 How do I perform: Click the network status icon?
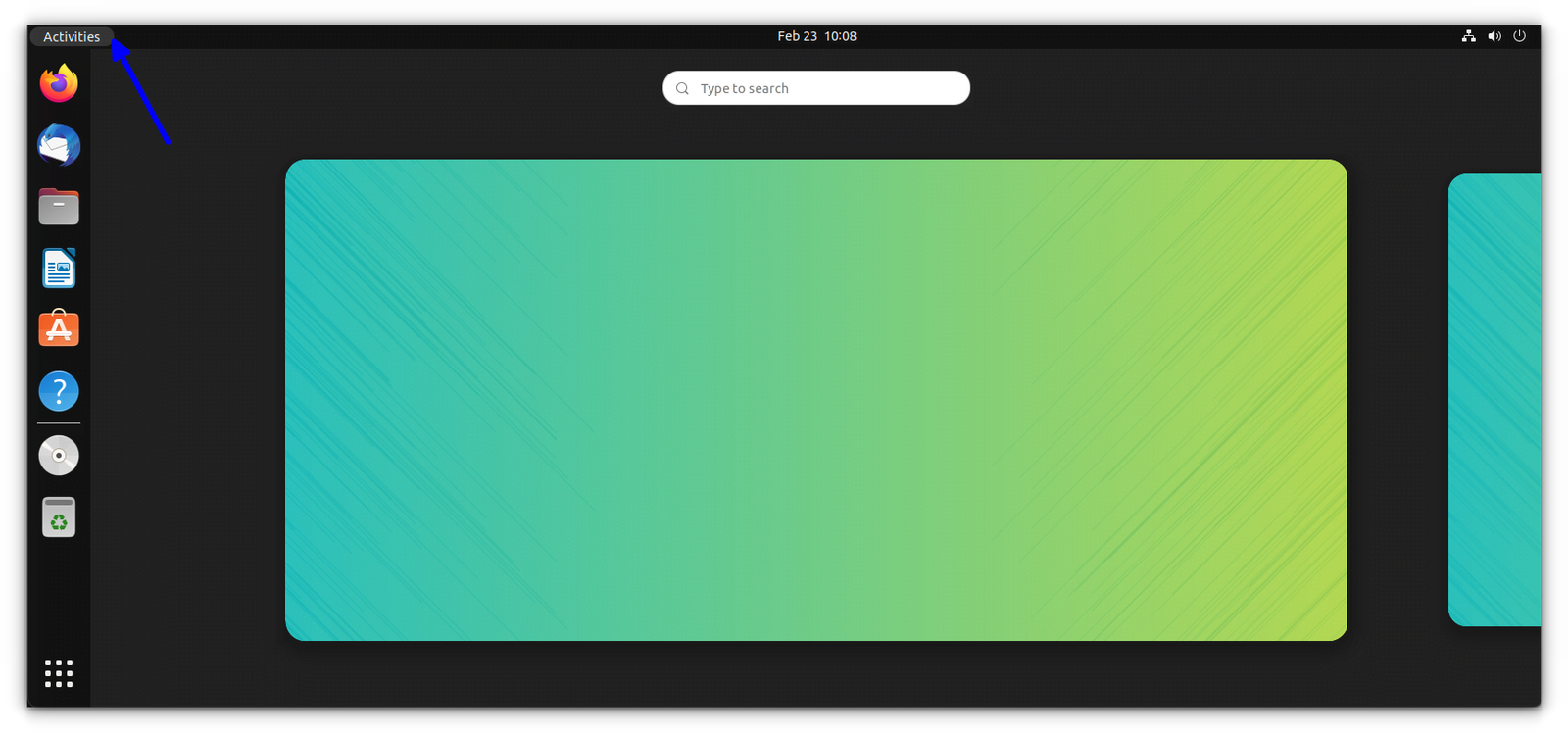(x=1468, y=36)
